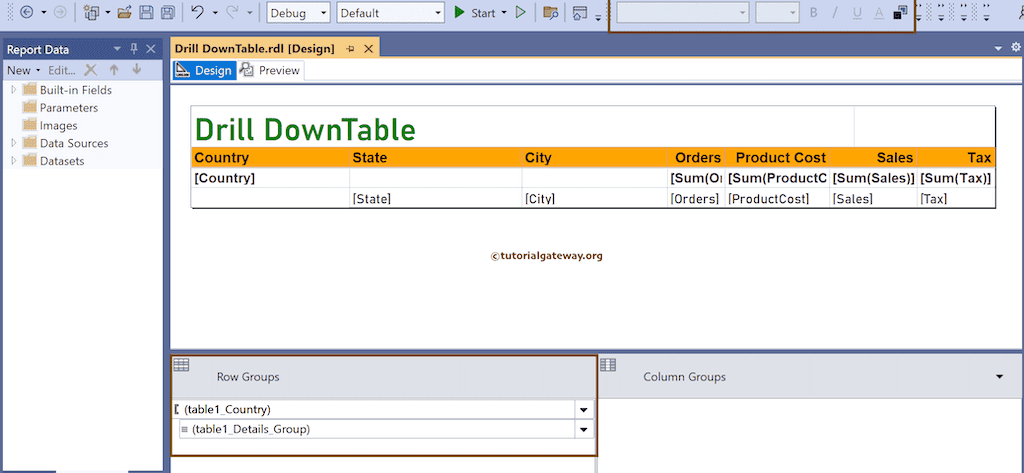Open table1_Country row group dropdown

coord(583,410)
